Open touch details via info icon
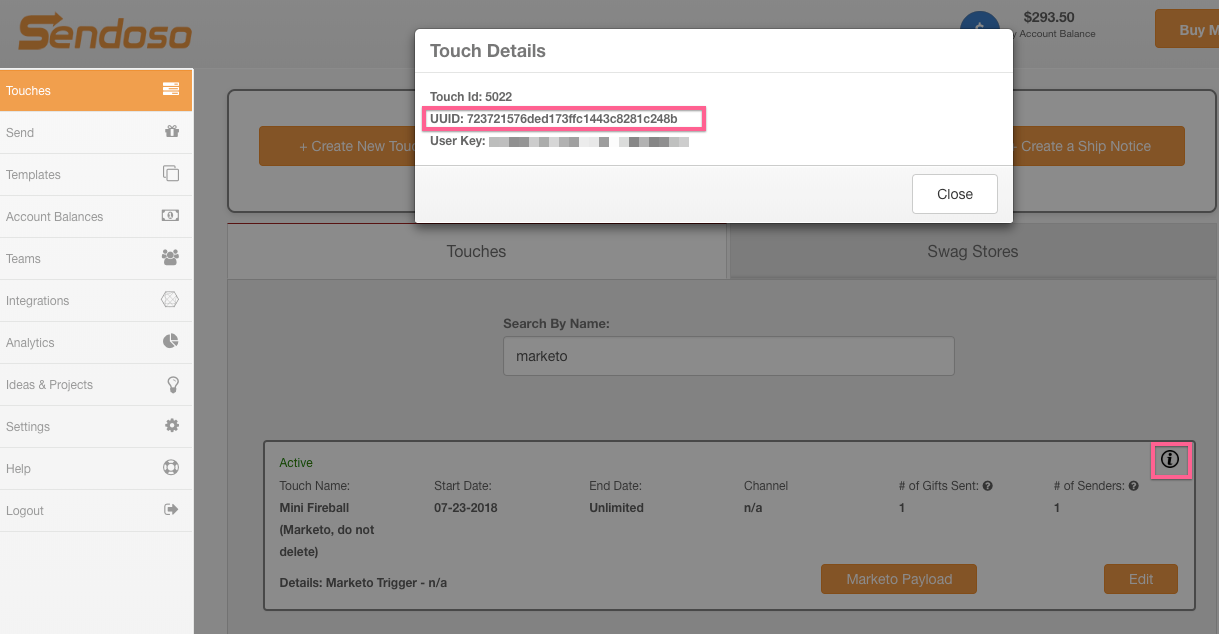This screenshot has width=1219, height=634. tap(1170, 460)
